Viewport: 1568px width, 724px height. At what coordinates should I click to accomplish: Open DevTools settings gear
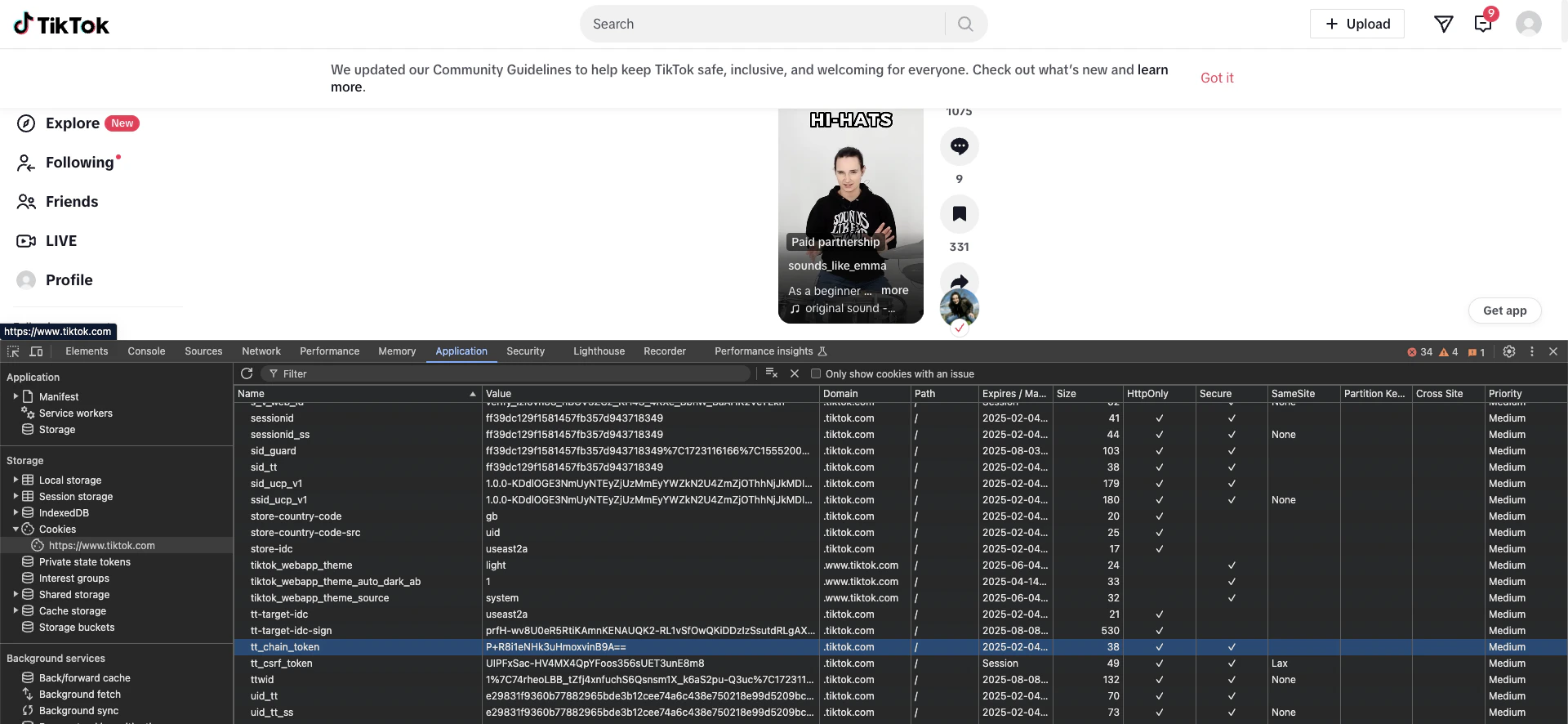(1509, 351)
